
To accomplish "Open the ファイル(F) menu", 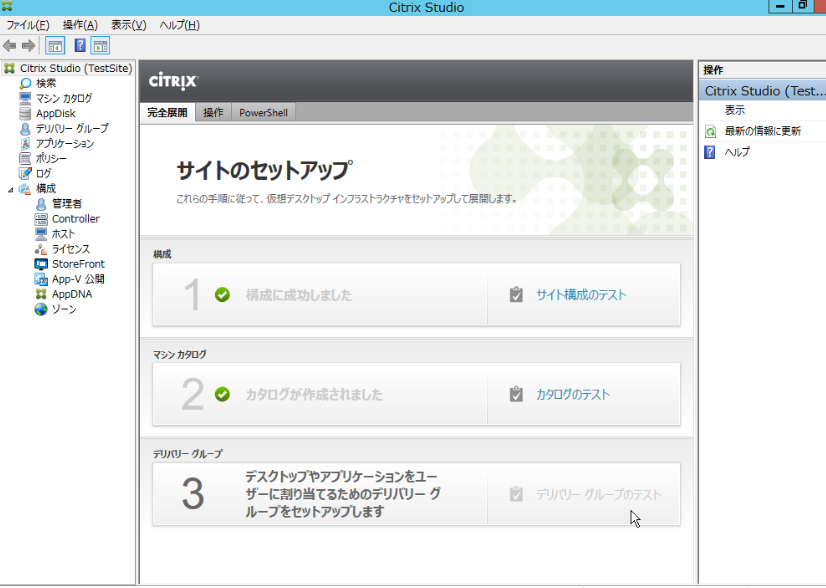I will pos(27,25).
